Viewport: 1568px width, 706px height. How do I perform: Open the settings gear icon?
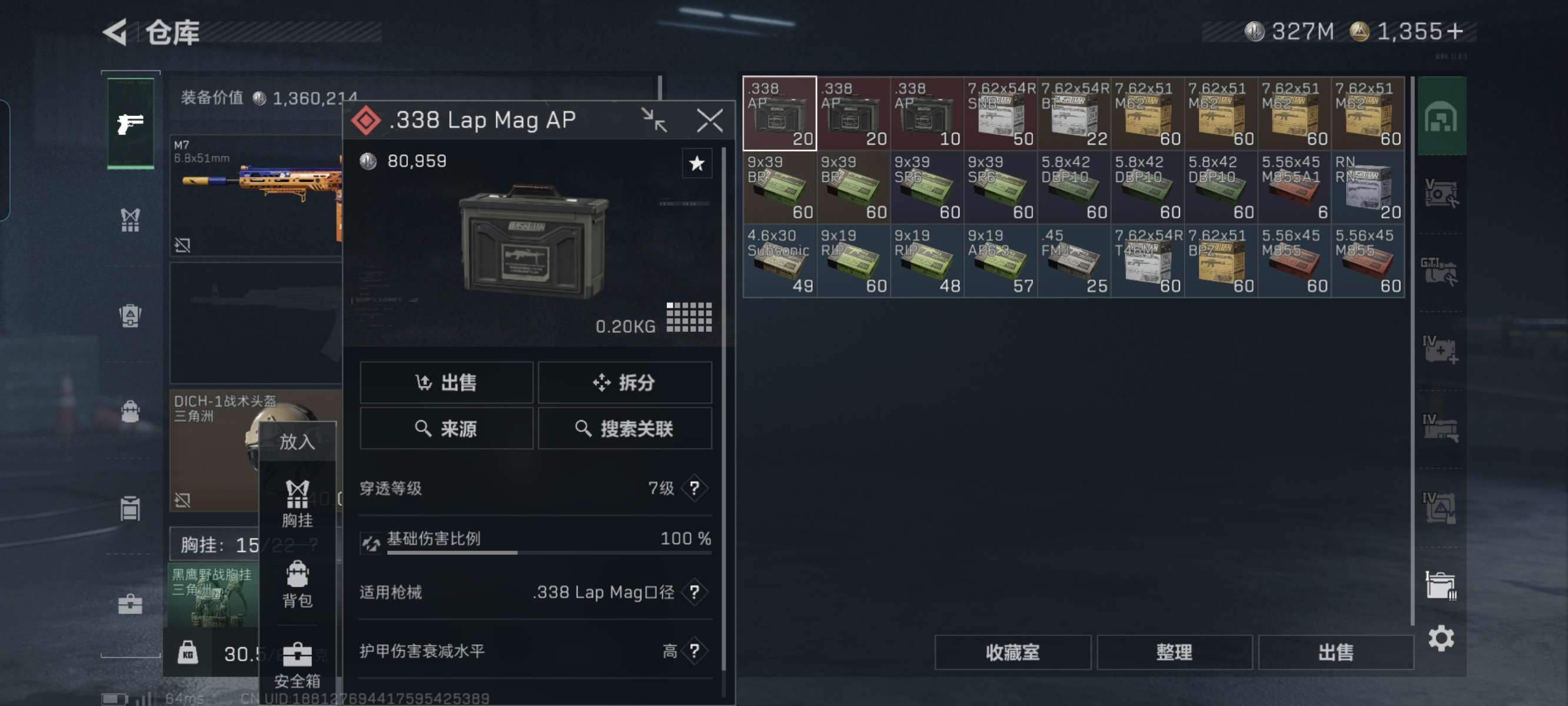[x=1441, y=638]
